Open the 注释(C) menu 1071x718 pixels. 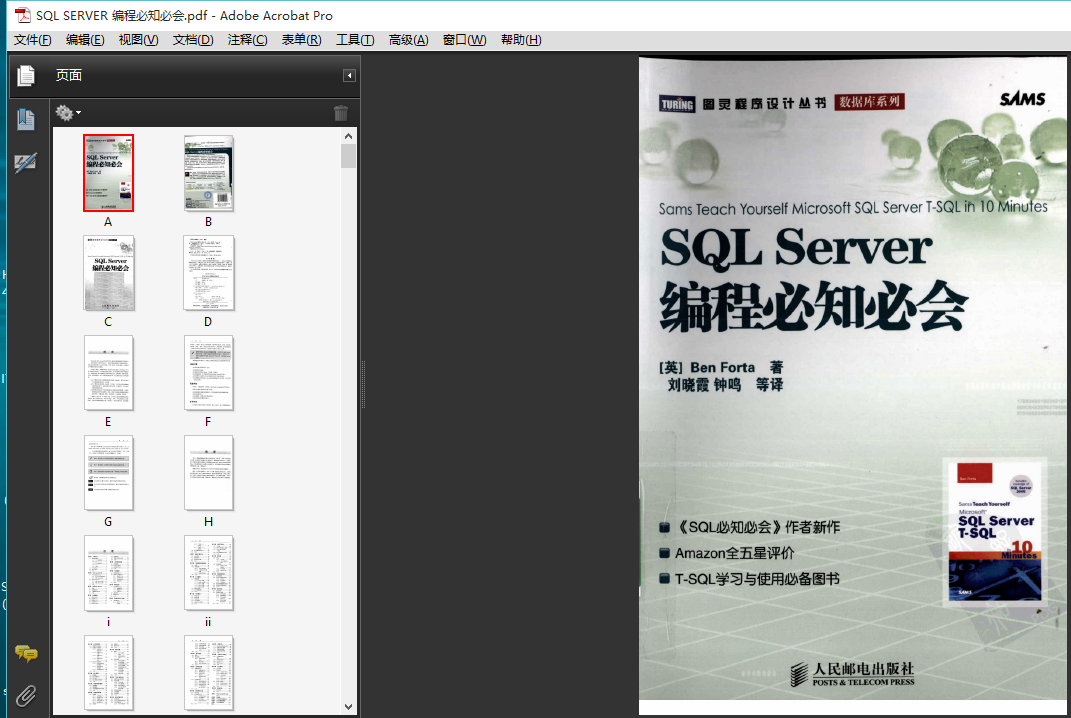[x=247, y=40]
